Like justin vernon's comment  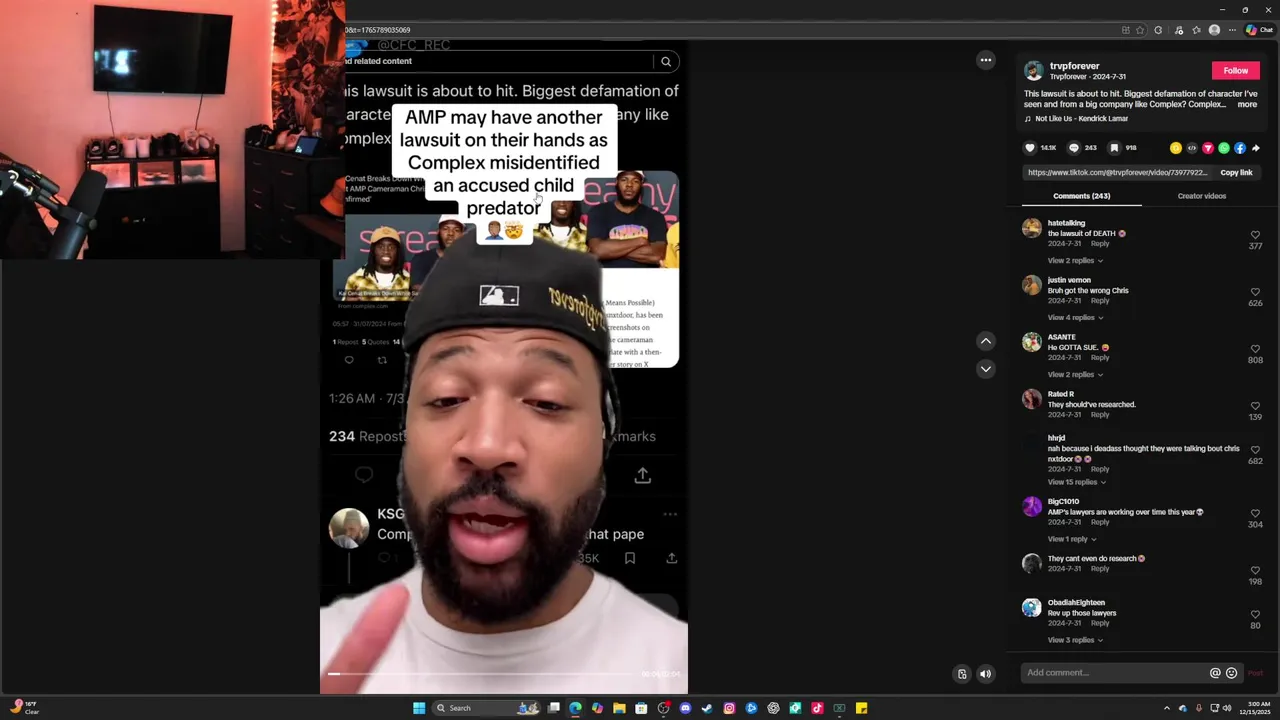1255,292
